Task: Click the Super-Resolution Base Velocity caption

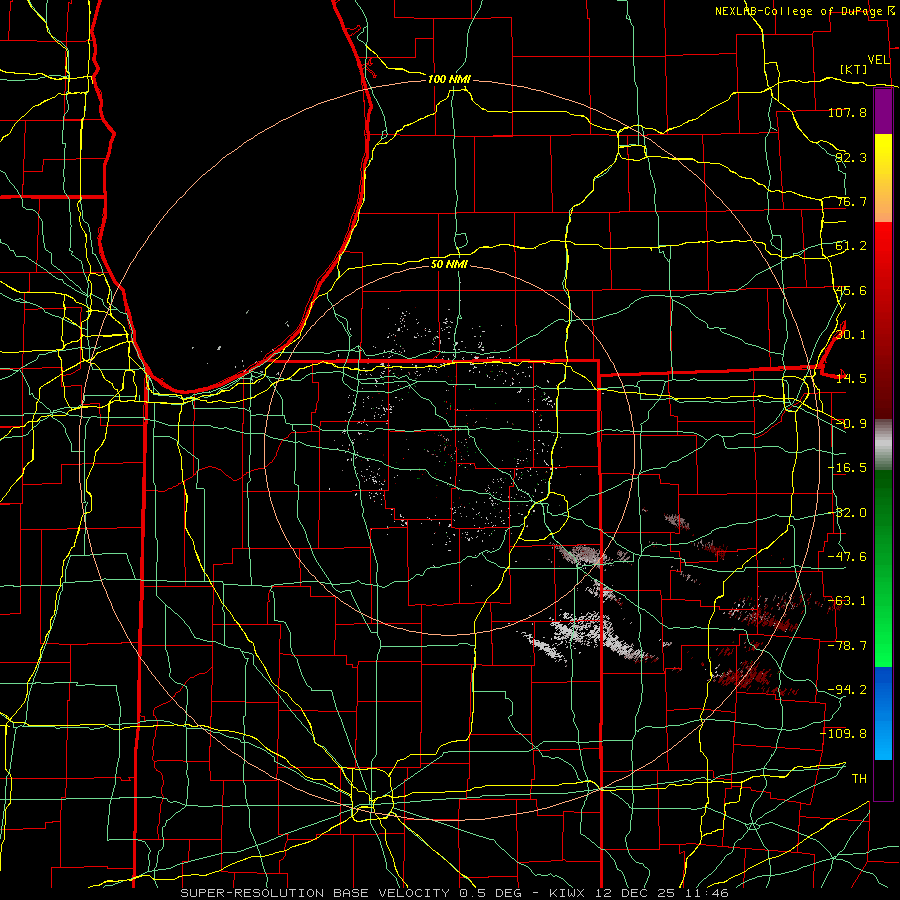Action: pyautogui.click(x=455, y=893)
